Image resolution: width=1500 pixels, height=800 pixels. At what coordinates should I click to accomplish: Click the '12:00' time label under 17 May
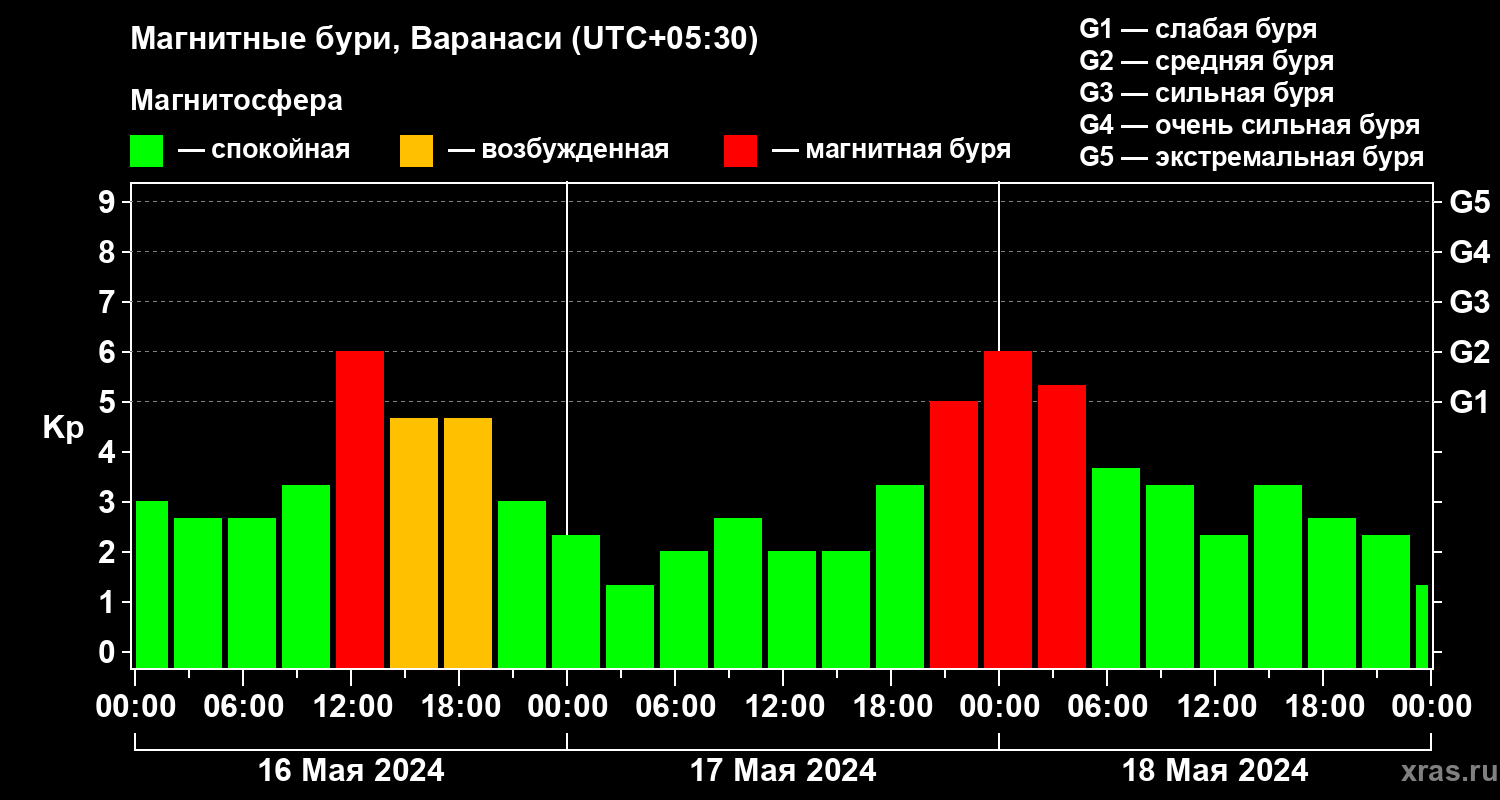[x=783, y=706]
